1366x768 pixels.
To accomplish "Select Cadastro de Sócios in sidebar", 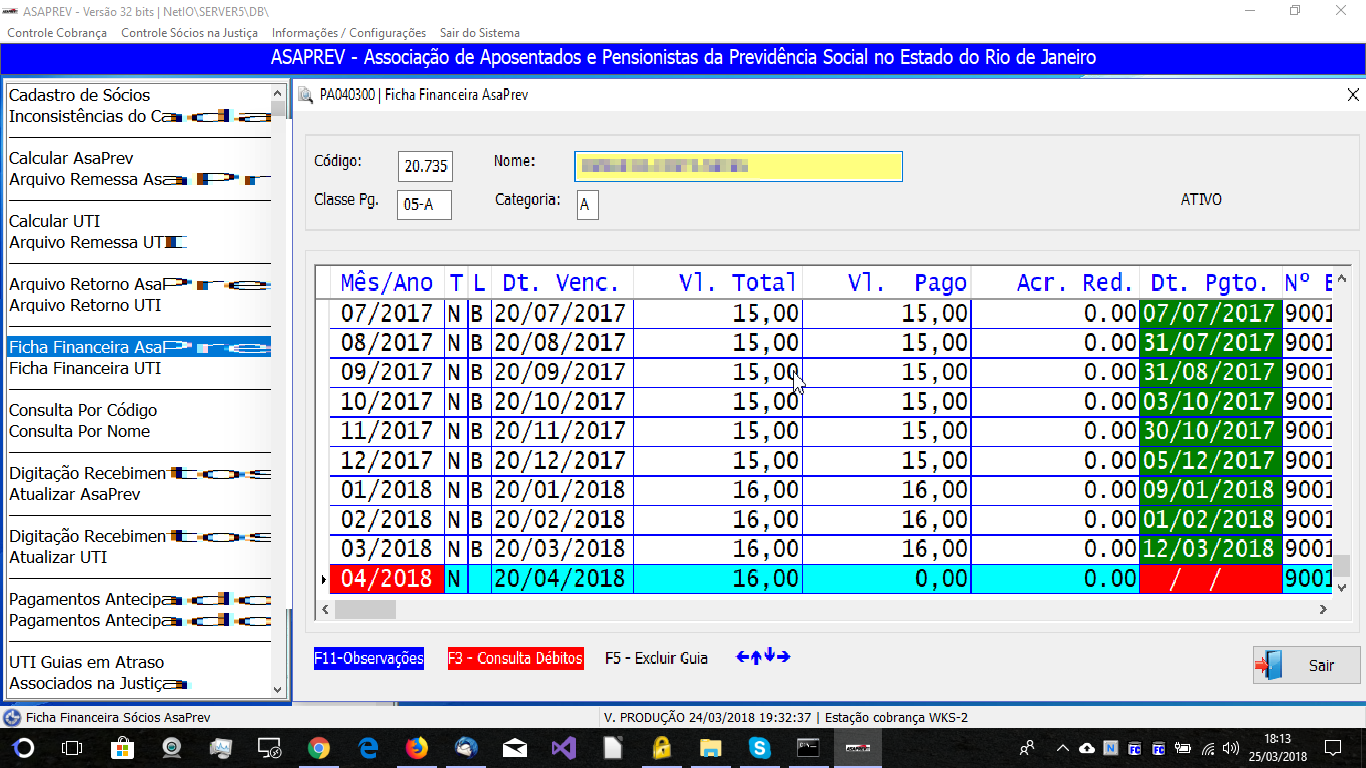I will click(80, 95).
